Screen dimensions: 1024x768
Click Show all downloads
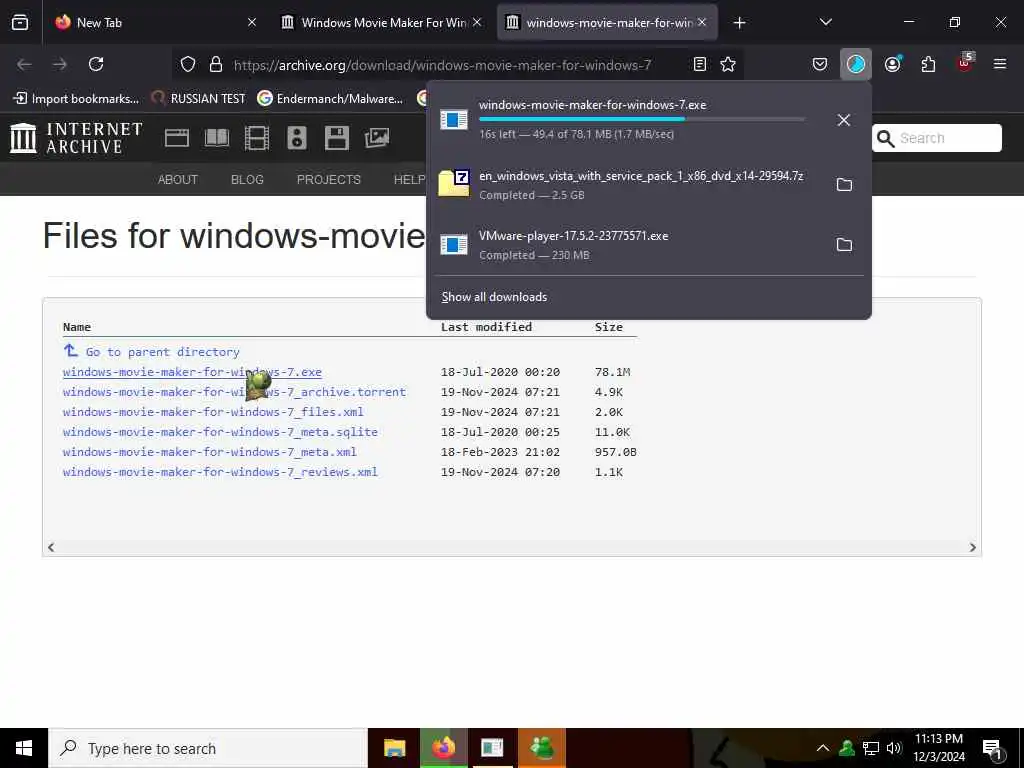coord(494,297)
